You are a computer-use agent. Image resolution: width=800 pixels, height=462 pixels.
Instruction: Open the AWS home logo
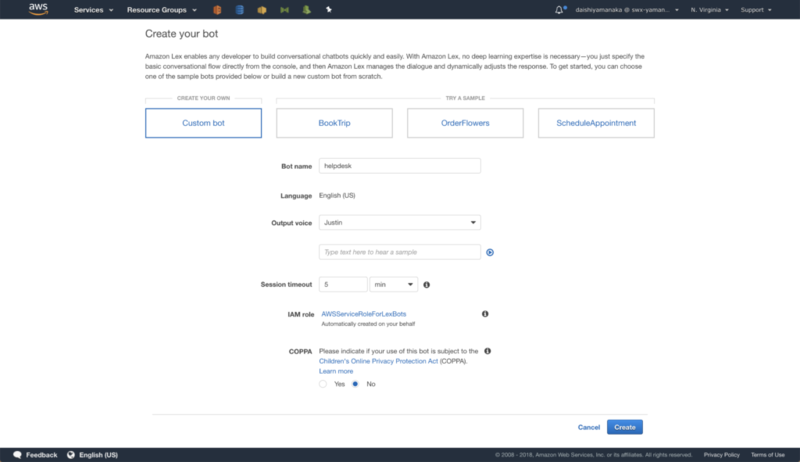(38, 9)
